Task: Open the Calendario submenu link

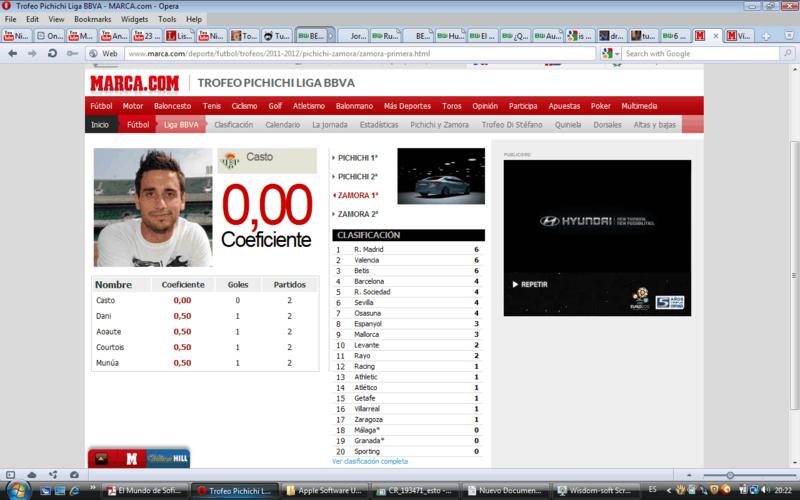Action: click(x=283, y=124)
